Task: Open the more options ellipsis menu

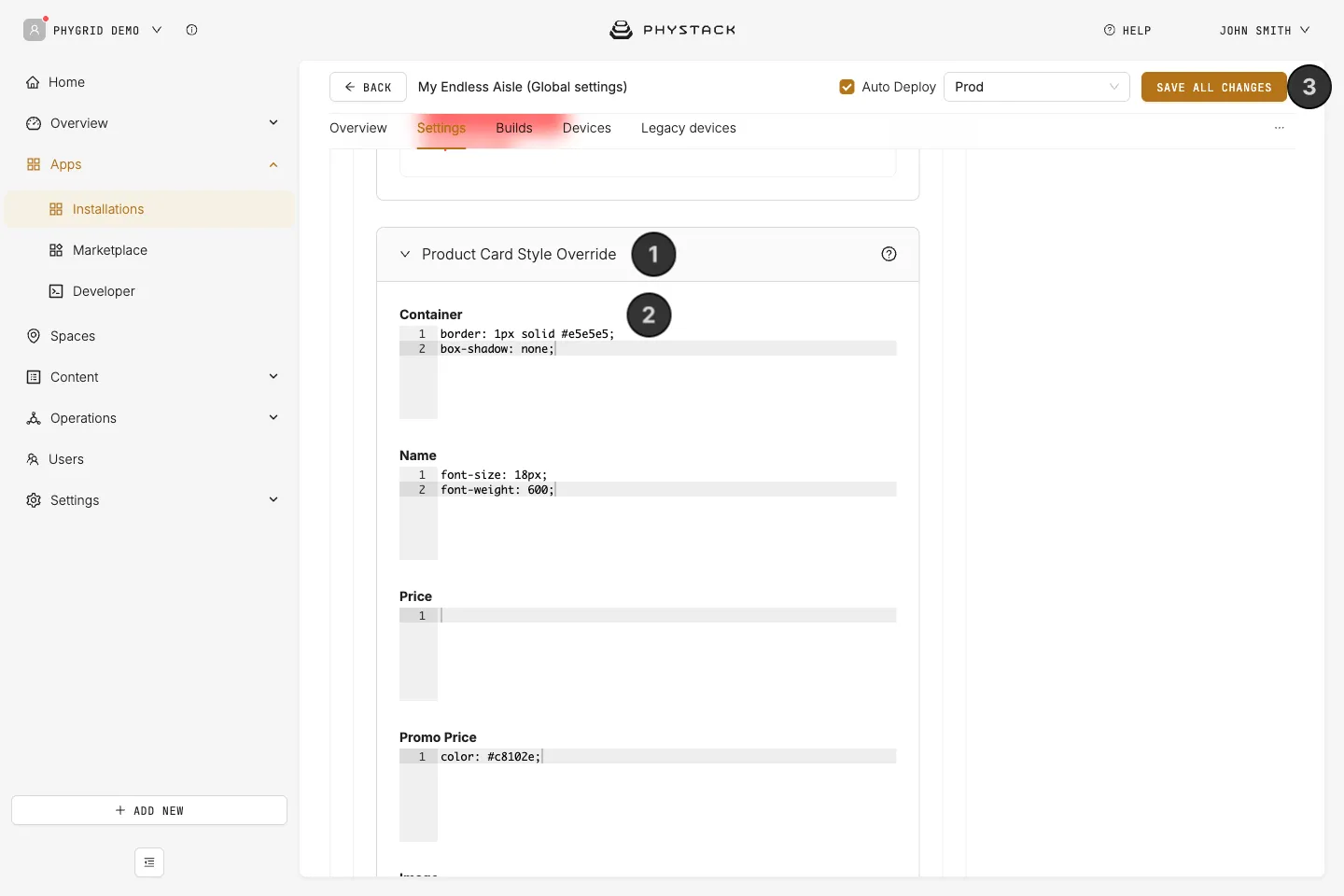Action: (x=1280, y=128)
